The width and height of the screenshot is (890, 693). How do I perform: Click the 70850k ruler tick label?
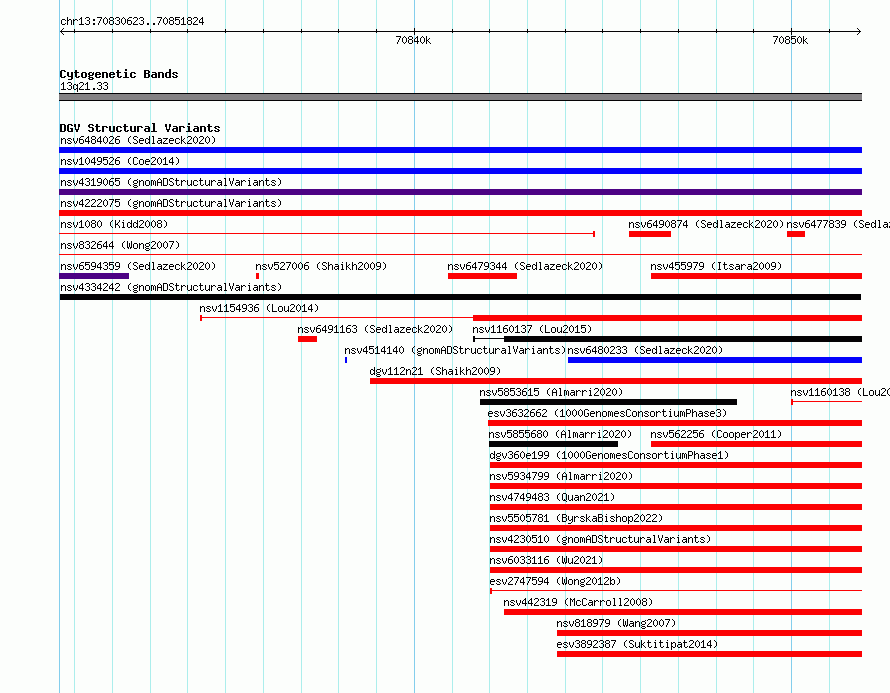(x=790, y=40)
